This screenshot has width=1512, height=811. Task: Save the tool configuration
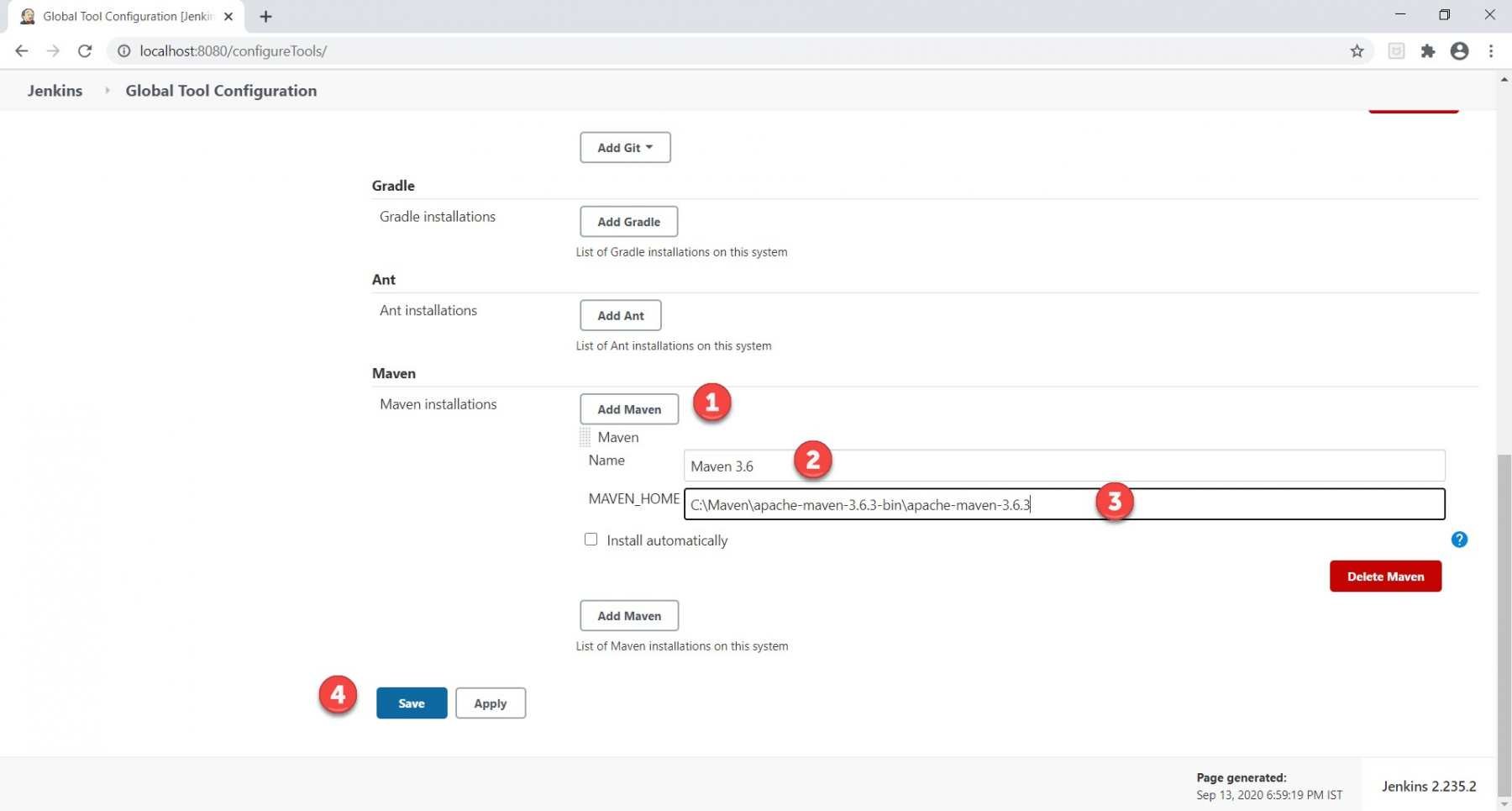coord(412,703)
